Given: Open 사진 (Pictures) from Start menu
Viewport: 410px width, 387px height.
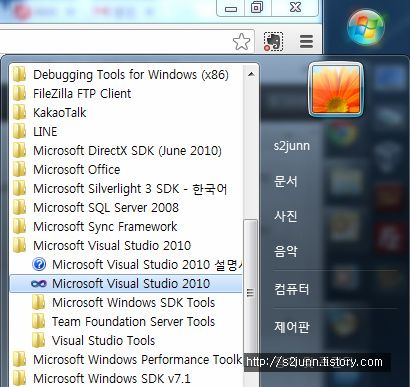Looking at the screenshot, I should (285, 216).
